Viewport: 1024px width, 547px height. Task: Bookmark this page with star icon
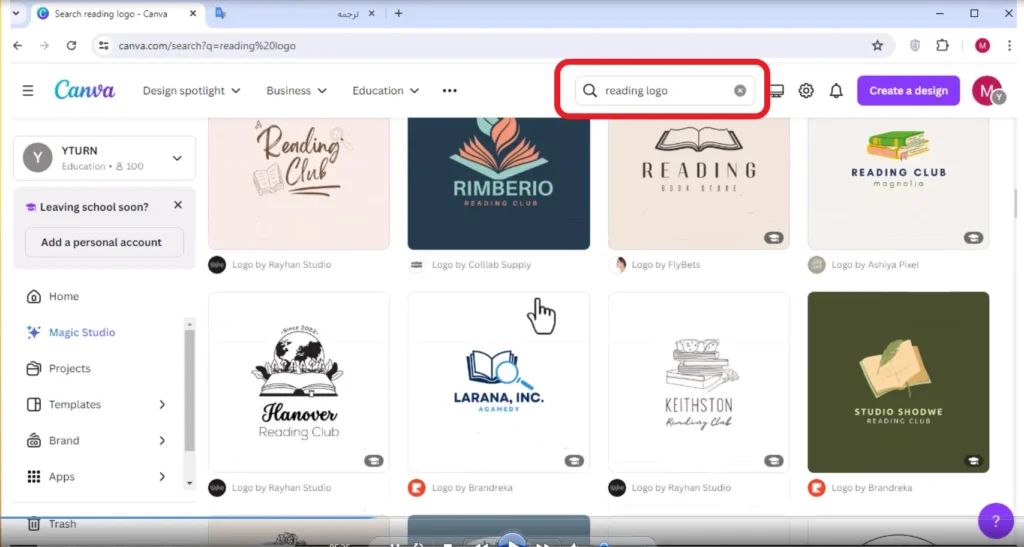[x=877, y=46]
